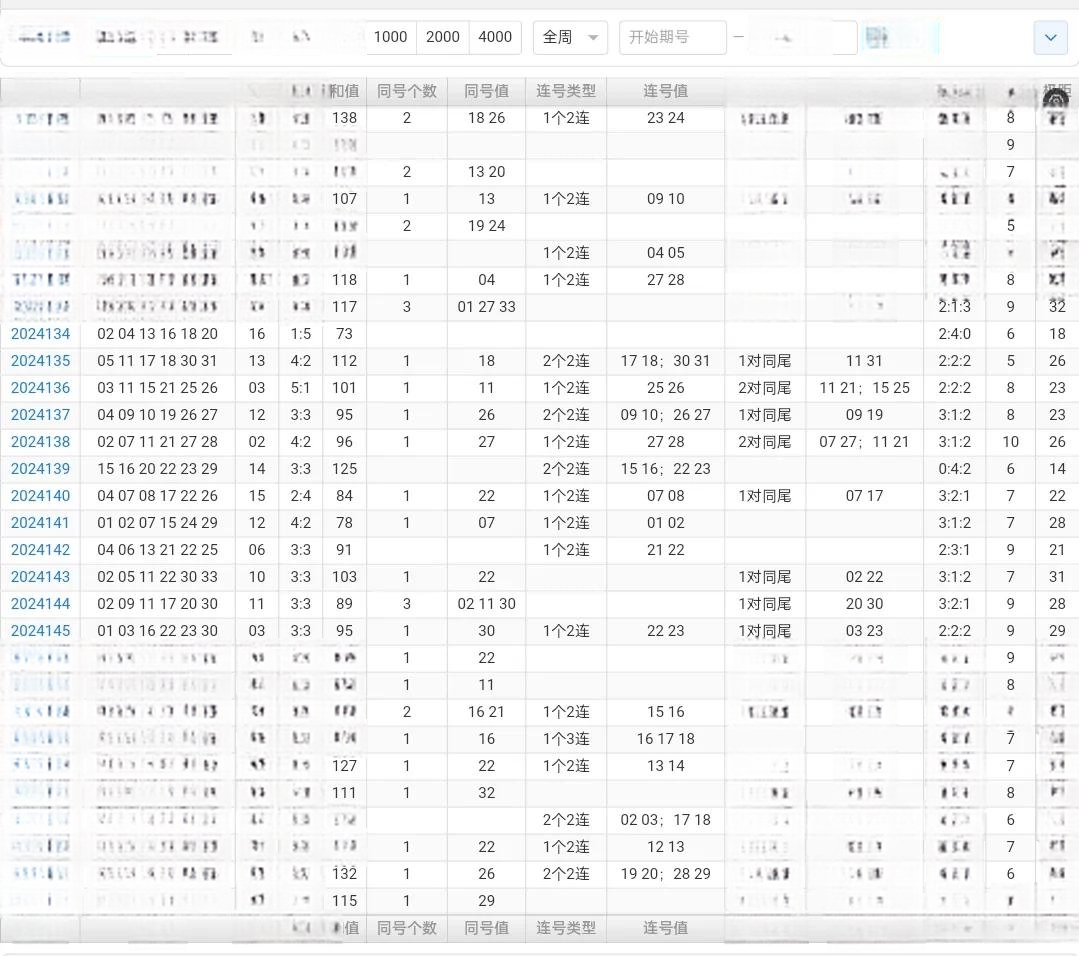
Task: Open the 2024142 issue link
Action: (x=41, y=550)
